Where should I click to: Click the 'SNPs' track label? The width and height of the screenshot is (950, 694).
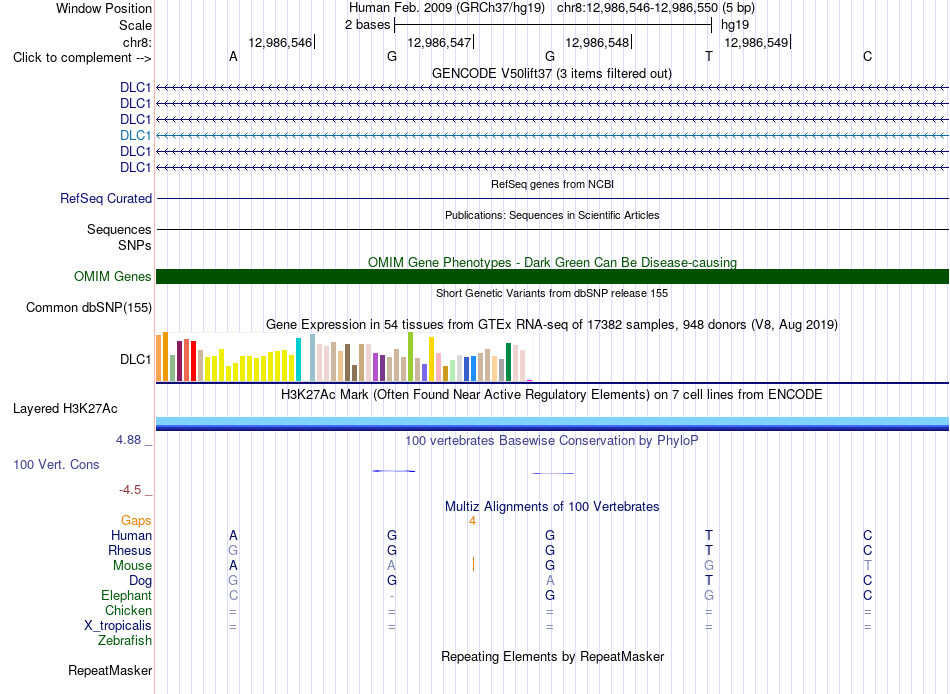pos(135,245)
